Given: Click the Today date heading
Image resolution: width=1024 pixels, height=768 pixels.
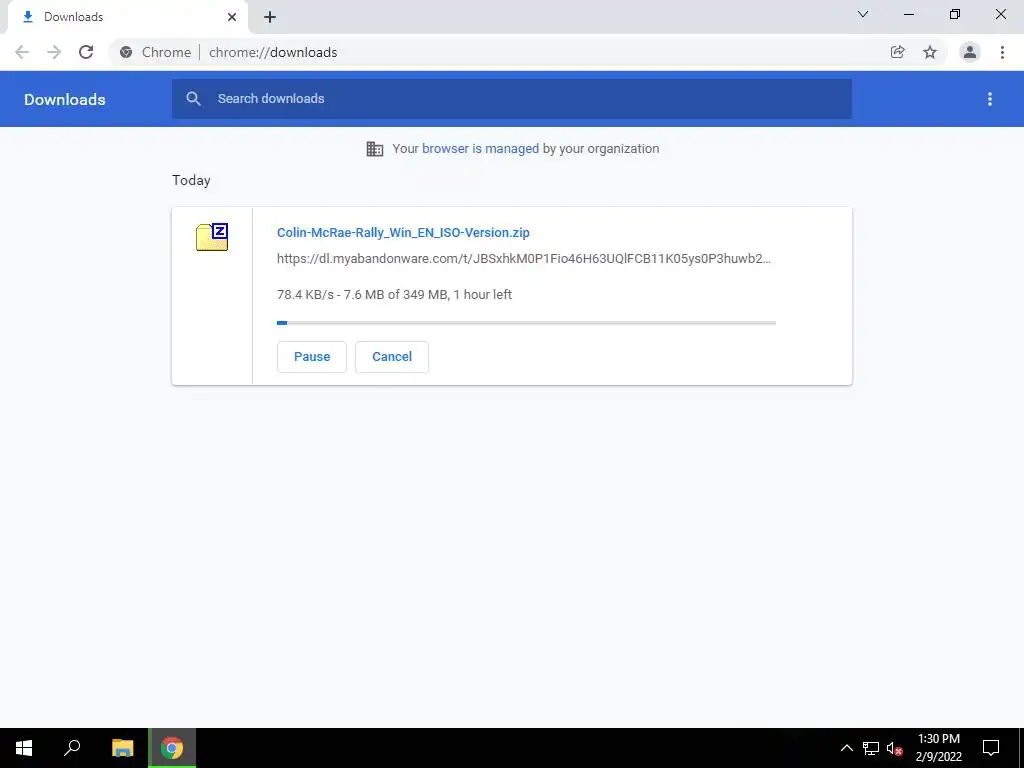Looking at the screenshot, I should (x=191, y=180).
